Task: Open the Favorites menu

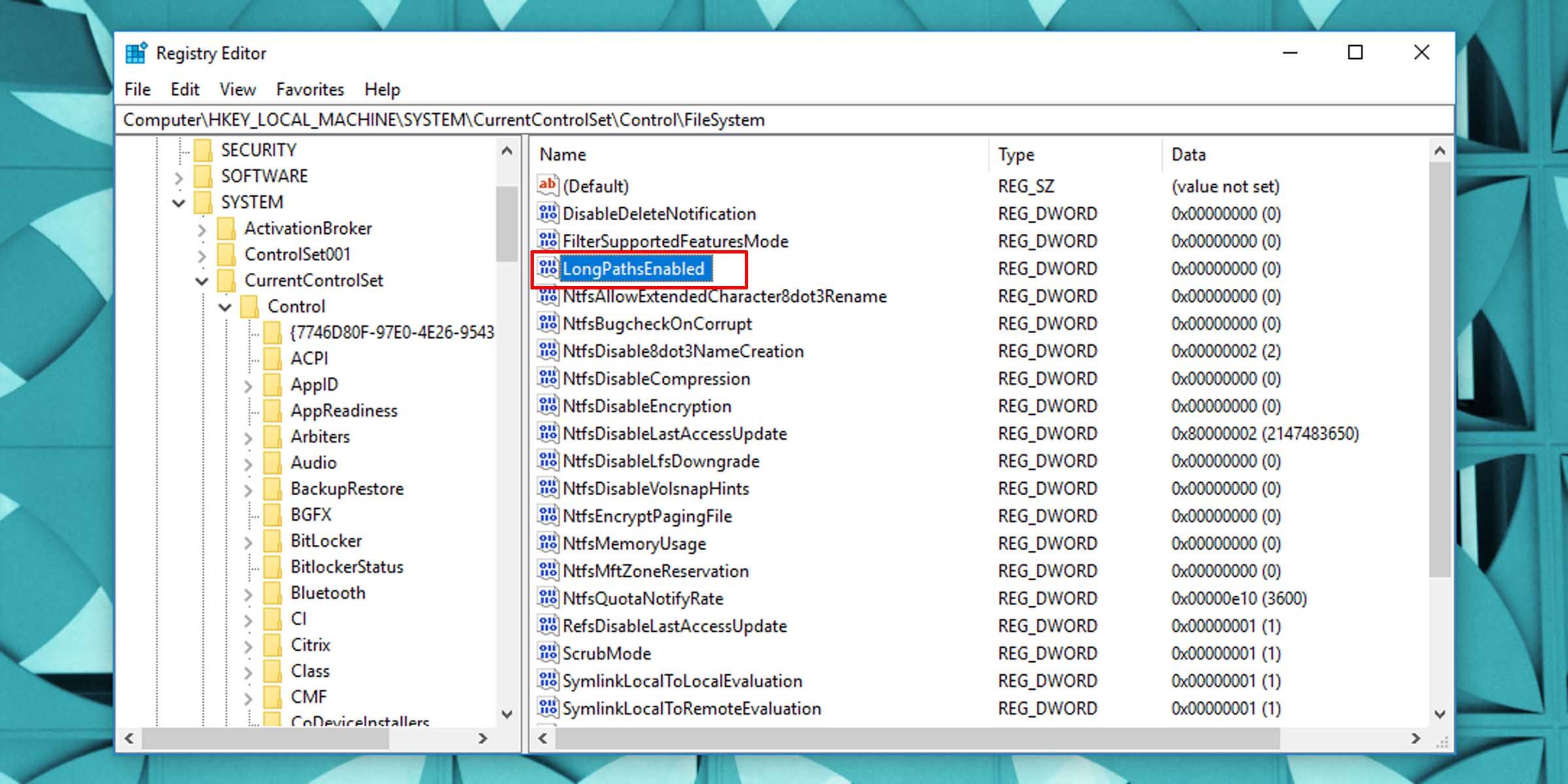Action: (x=310, y=90)
